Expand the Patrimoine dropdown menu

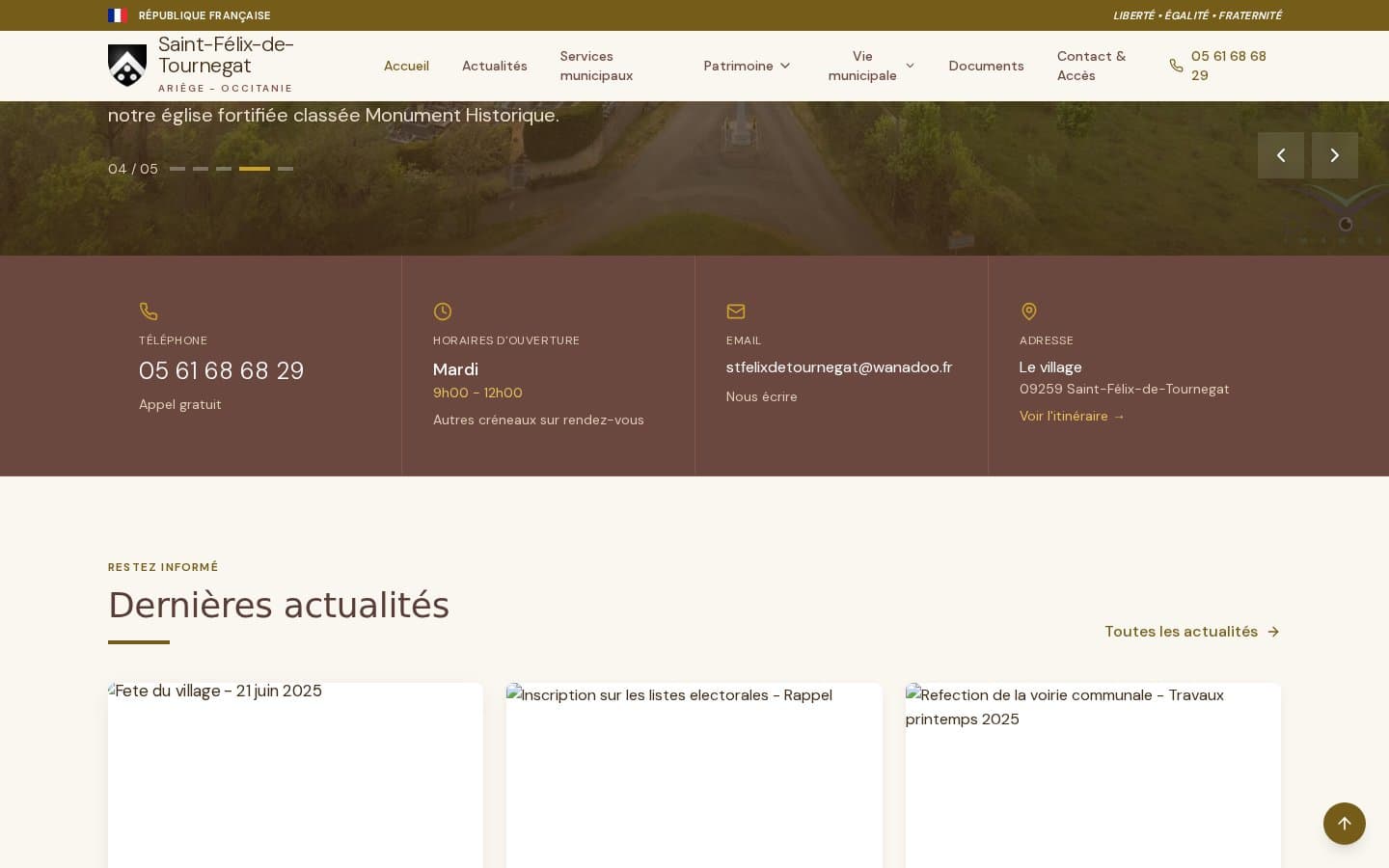point(748,66)
